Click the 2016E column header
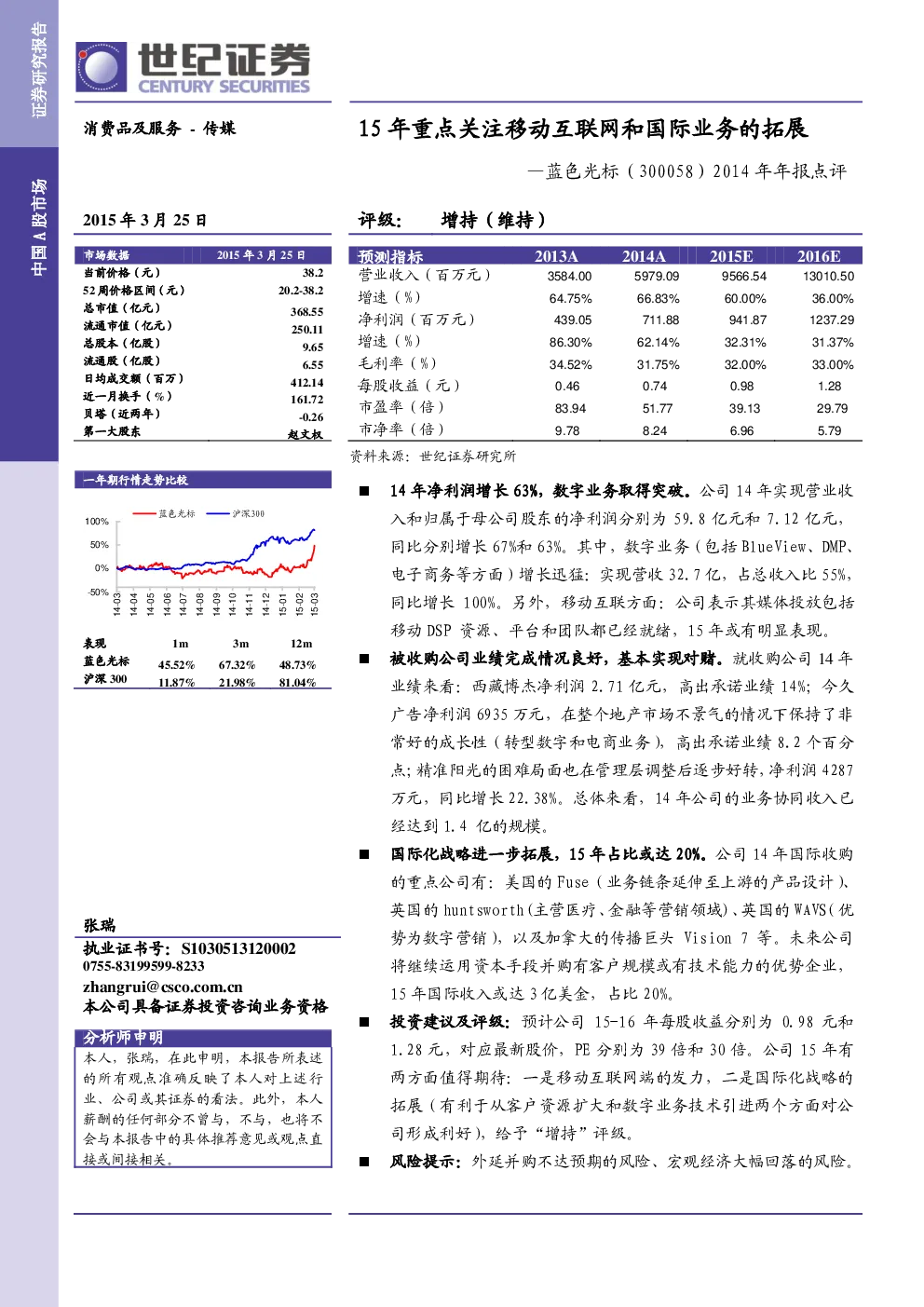Image resolution: width=924 pixels, height=1307 pixels. point(819,256)
